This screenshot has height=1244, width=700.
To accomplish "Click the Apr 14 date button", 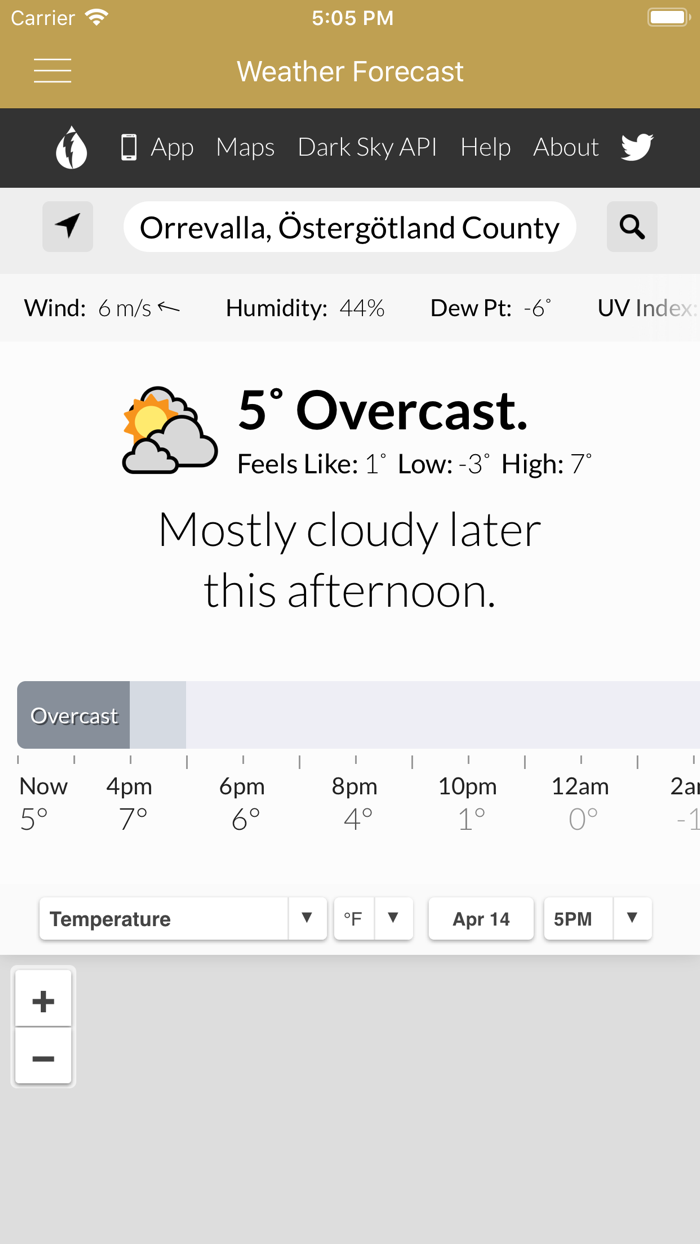I will [x=481, y=919].
